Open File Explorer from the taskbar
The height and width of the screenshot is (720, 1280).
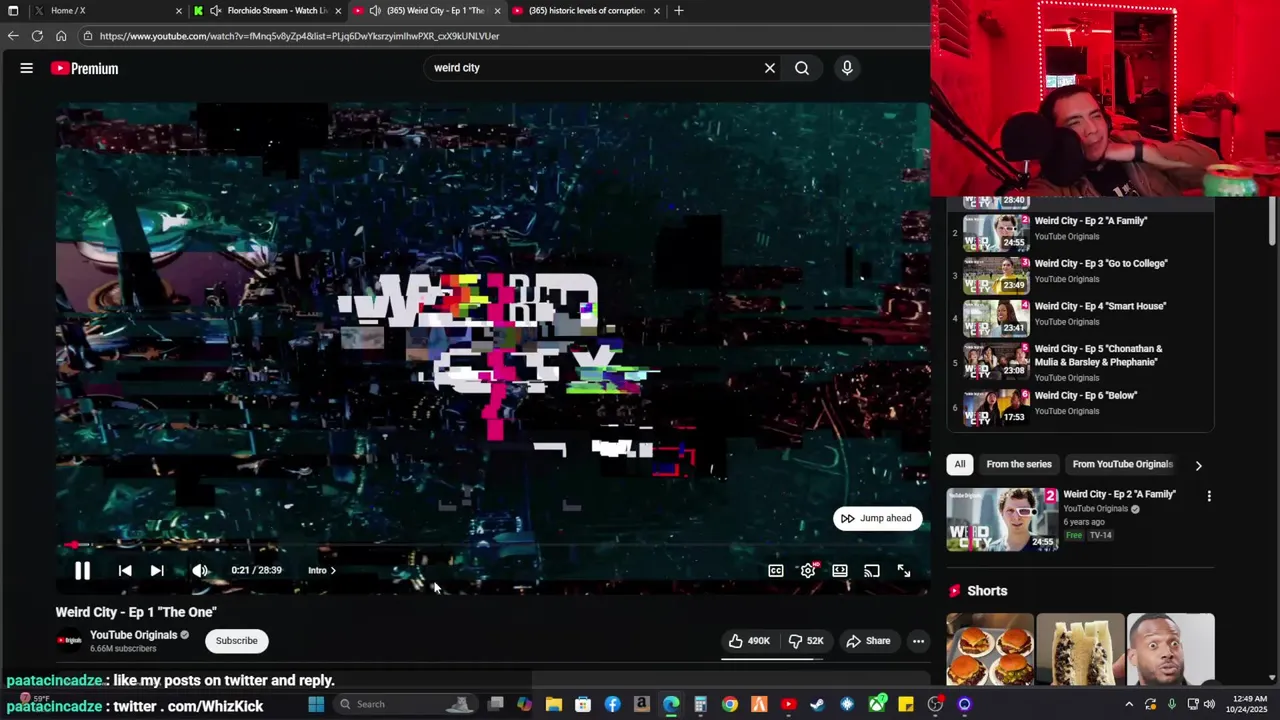click(554, 704)
